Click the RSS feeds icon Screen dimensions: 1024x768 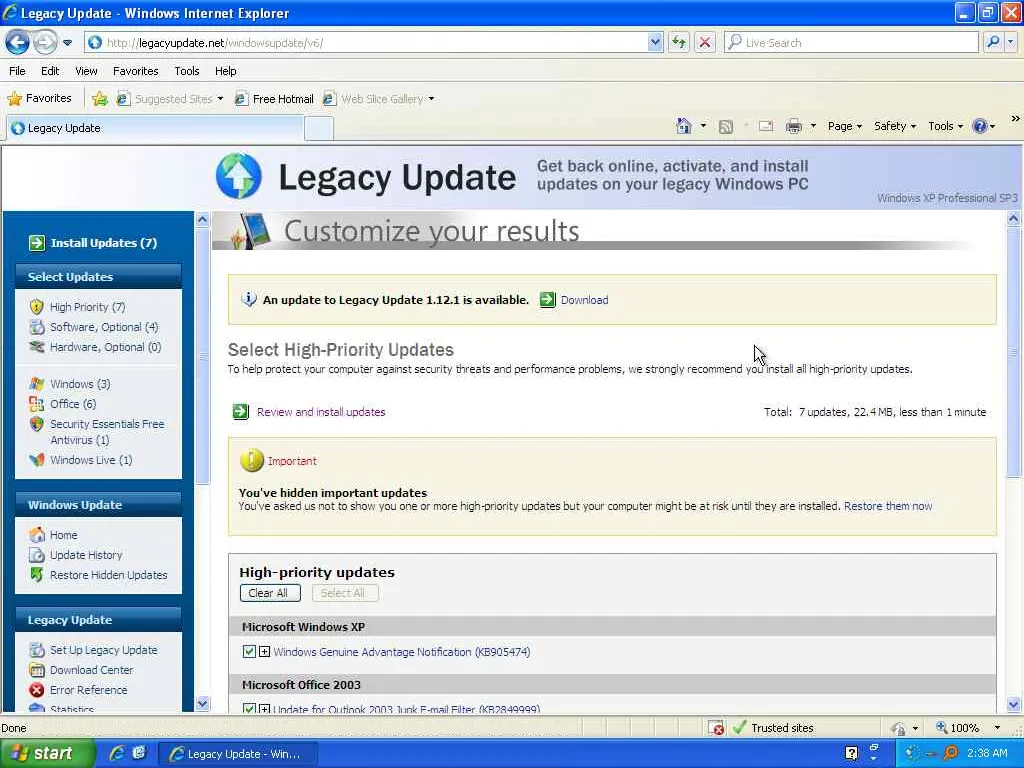(x=726, y=127)
